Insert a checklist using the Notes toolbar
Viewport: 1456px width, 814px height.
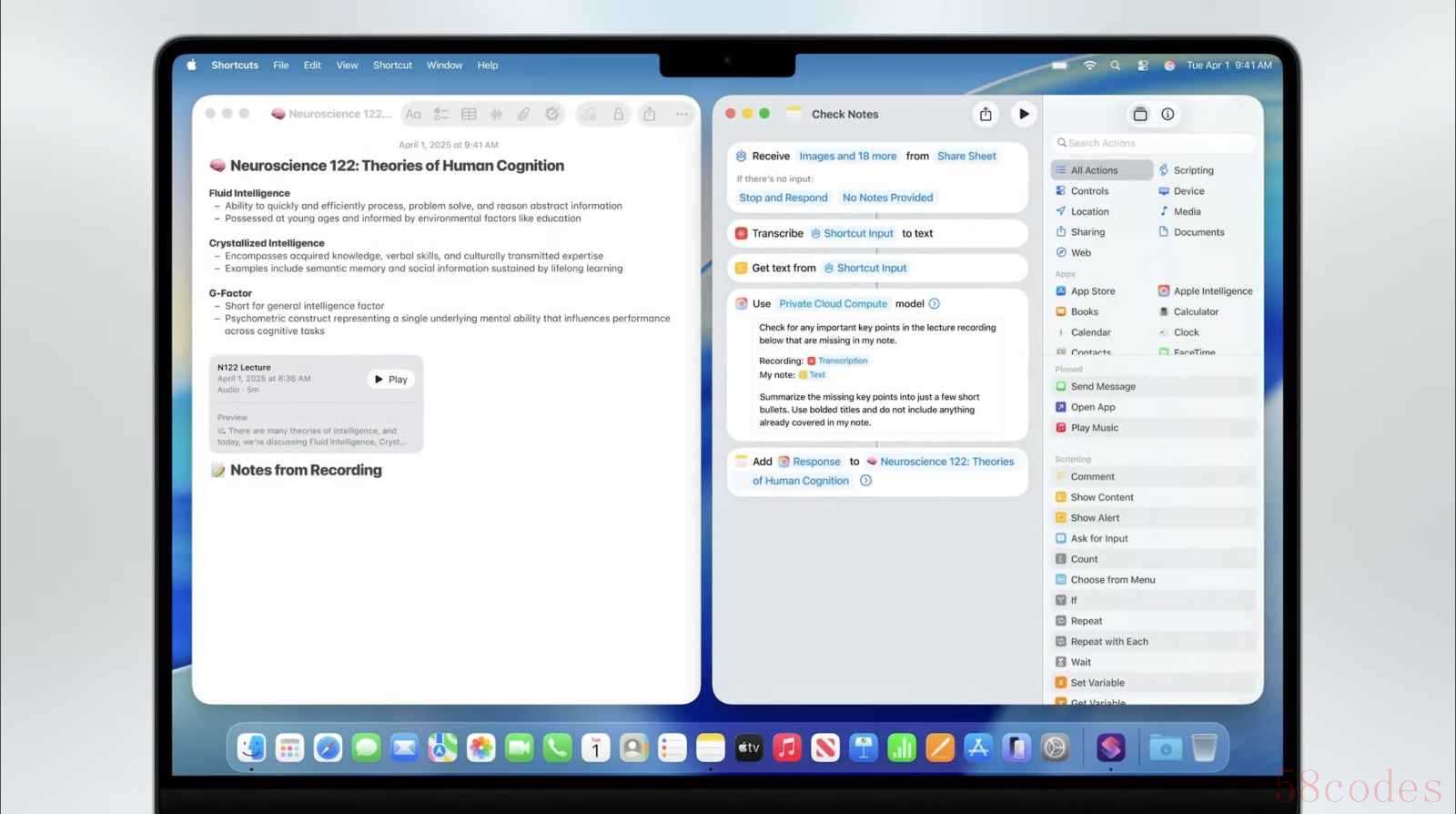[441, 114]
